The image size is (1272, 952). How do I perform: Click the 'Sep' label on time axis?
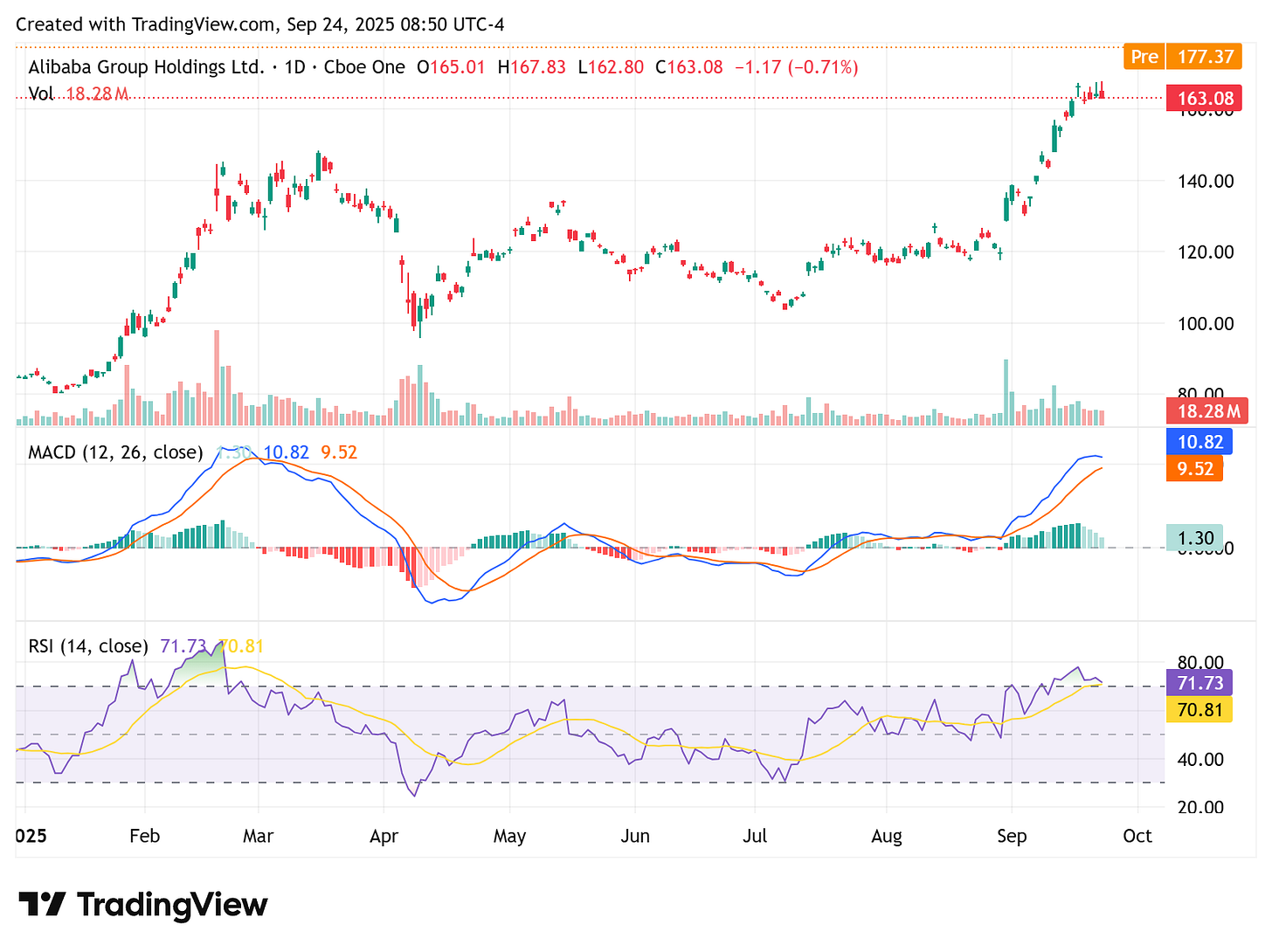click(x=1012, y=836)
